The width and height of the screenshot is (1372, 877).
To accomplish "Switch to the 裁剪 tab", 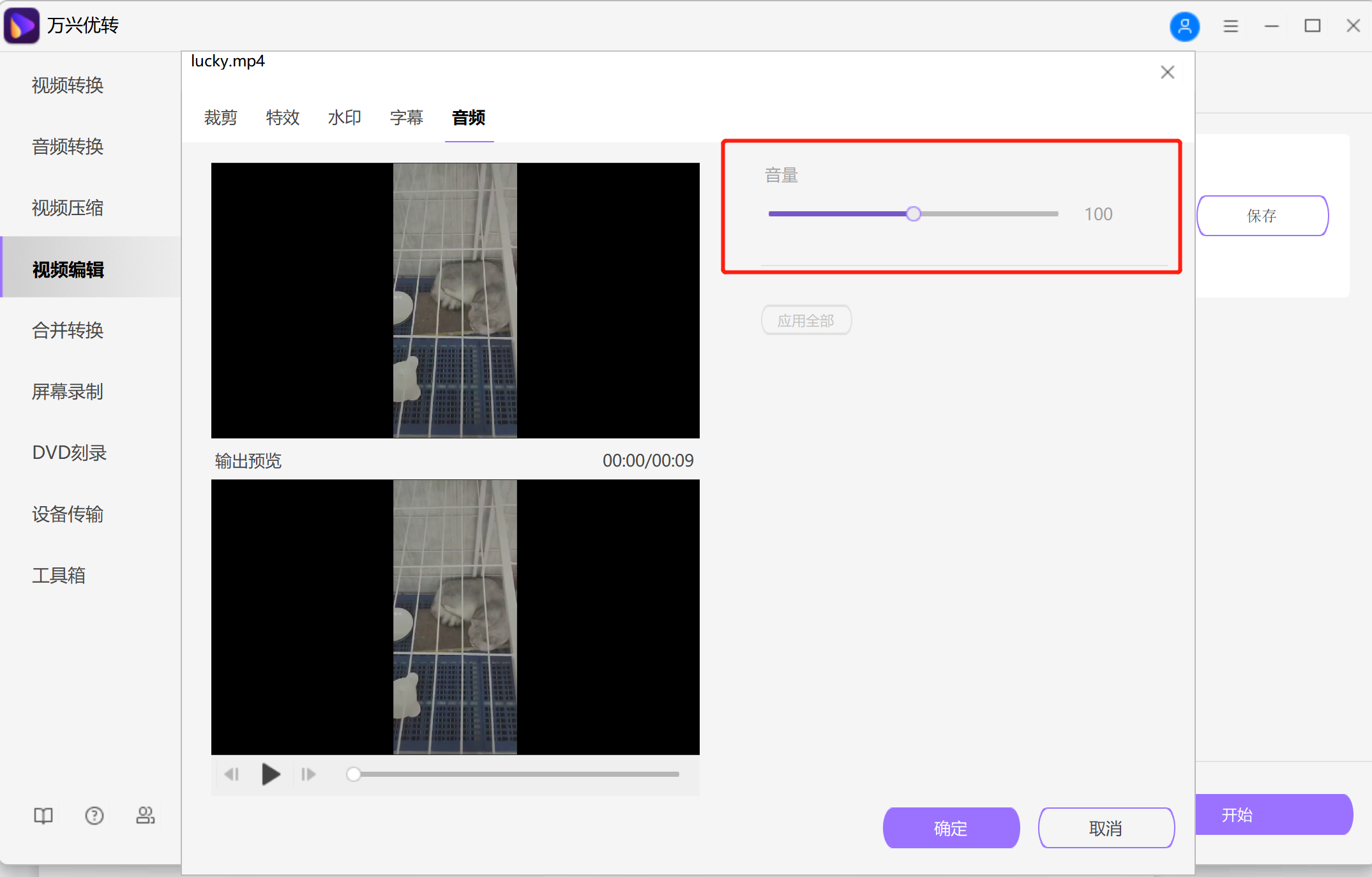I will 220,117.
